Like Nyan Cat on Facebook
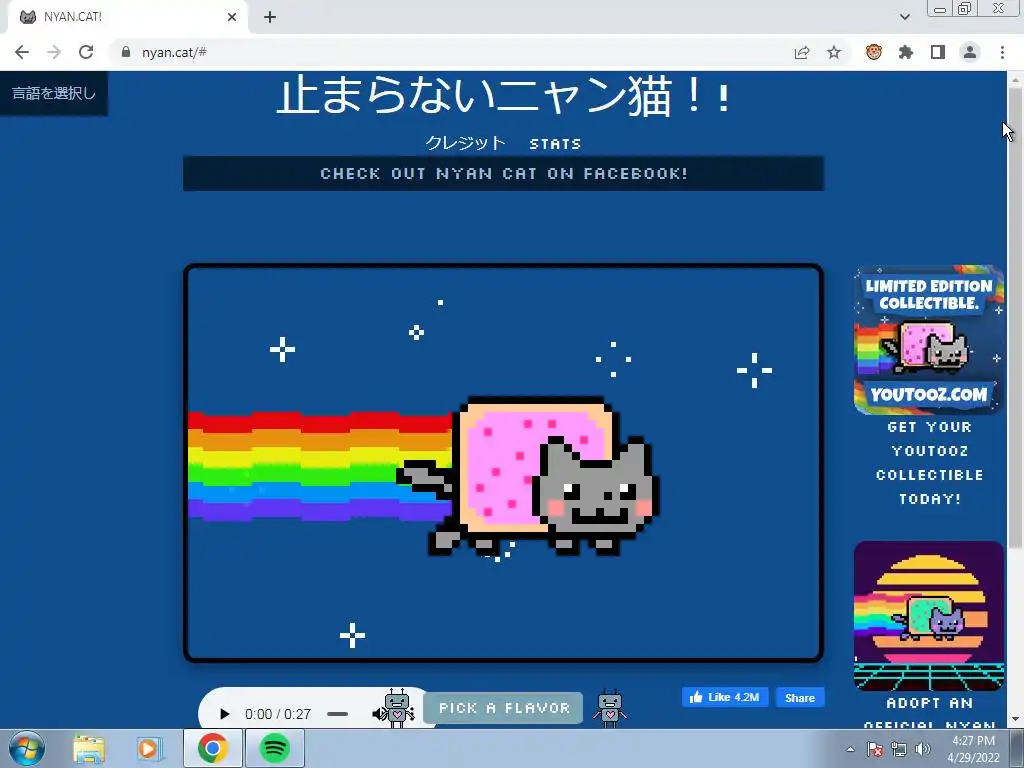Screen dimensions: 1024x768 tap(725, 697)
